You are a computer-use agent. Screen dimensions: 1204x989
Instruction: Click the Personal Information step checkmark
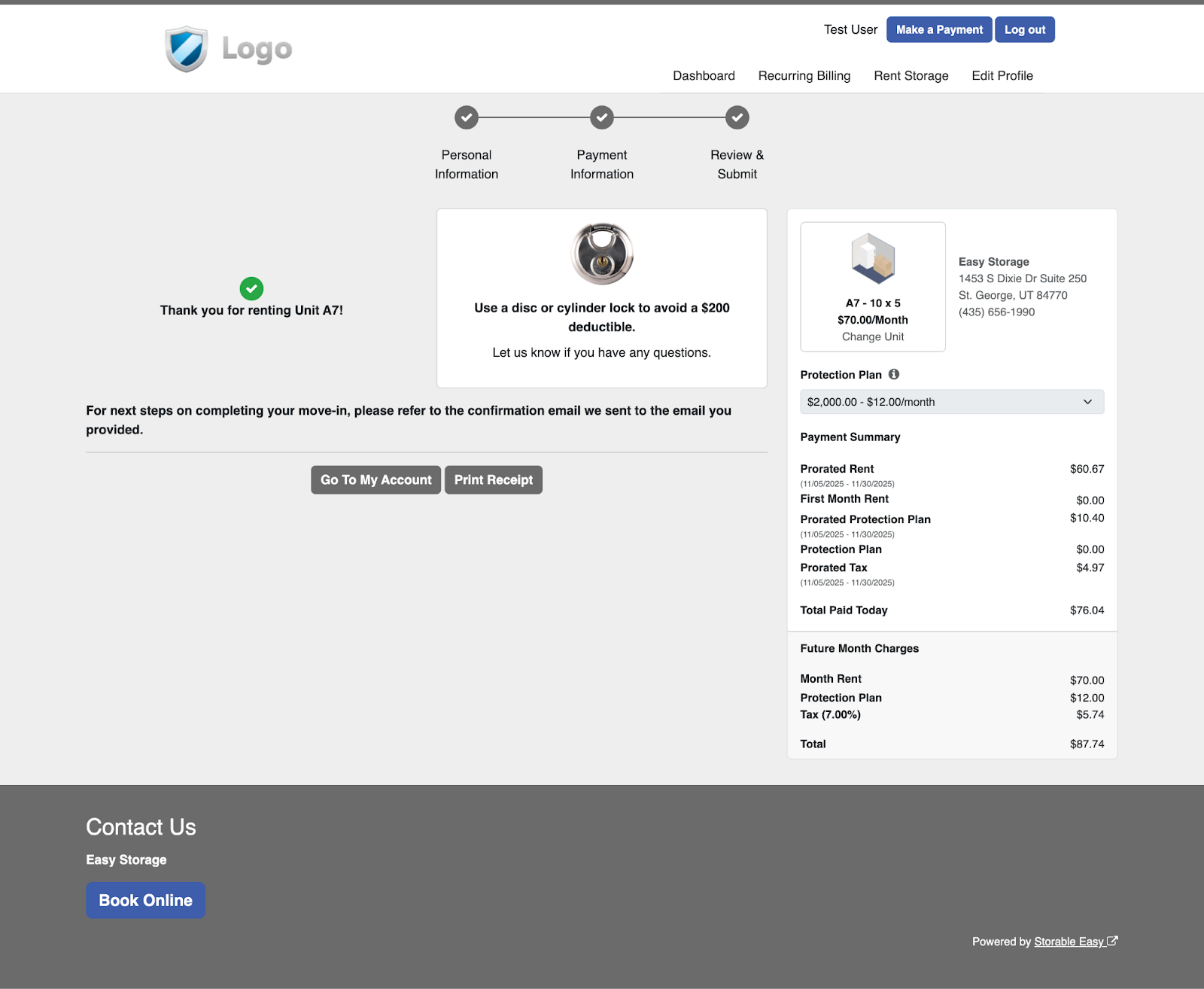click(x=467, y=117)
